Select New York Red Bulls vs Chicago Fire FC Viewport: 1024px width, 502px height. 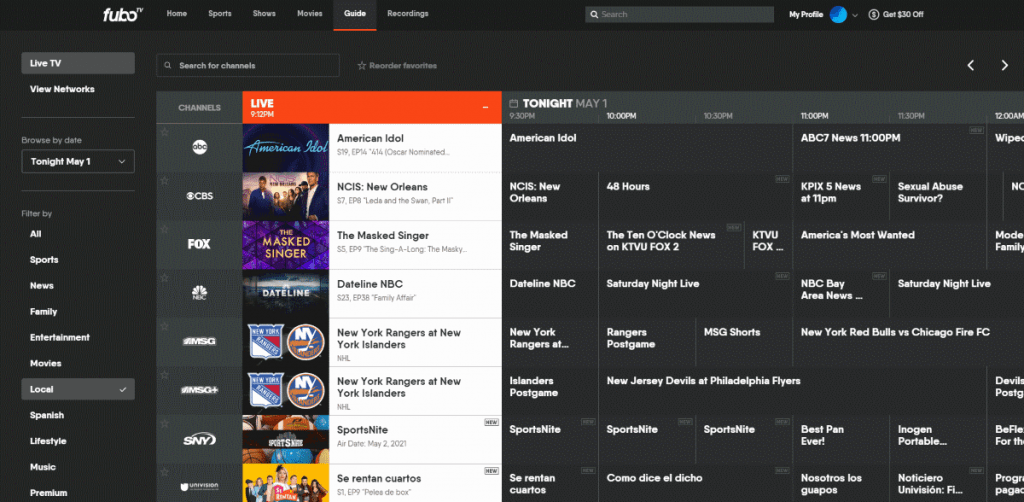908,341
